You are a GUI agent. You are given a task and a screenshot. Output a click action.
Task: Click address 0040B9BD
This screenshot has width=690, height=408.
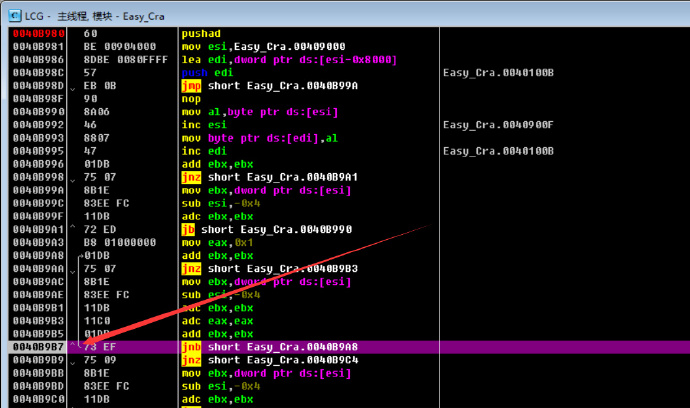[x=39, y=386]
